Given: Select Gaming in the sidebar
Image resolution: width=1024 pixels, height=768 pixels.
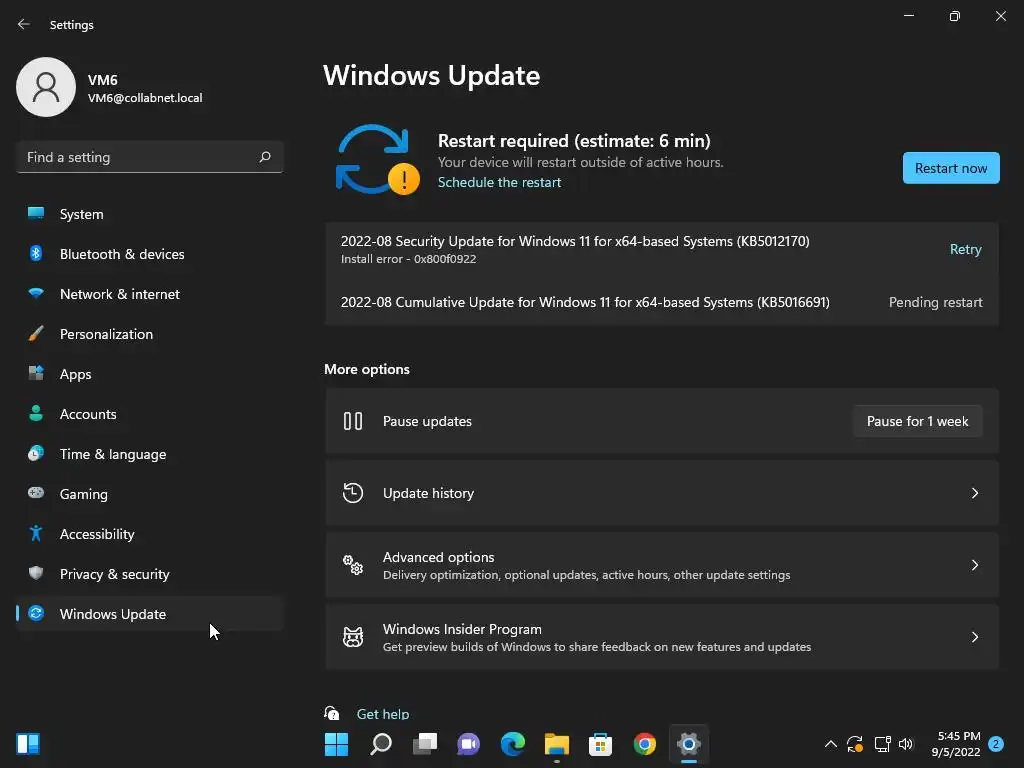Looking at the screenshot, I should [150, 494].
